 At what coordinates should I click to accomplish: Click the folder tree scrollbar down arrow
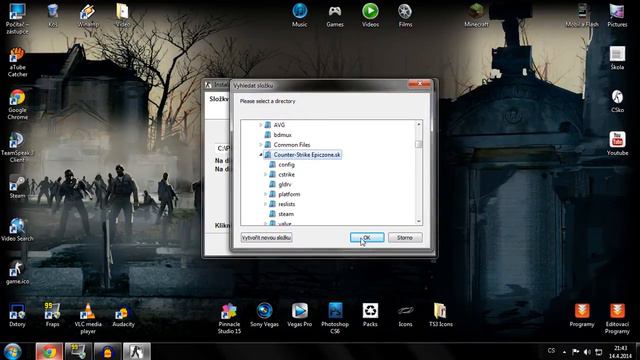click(418, 221)
